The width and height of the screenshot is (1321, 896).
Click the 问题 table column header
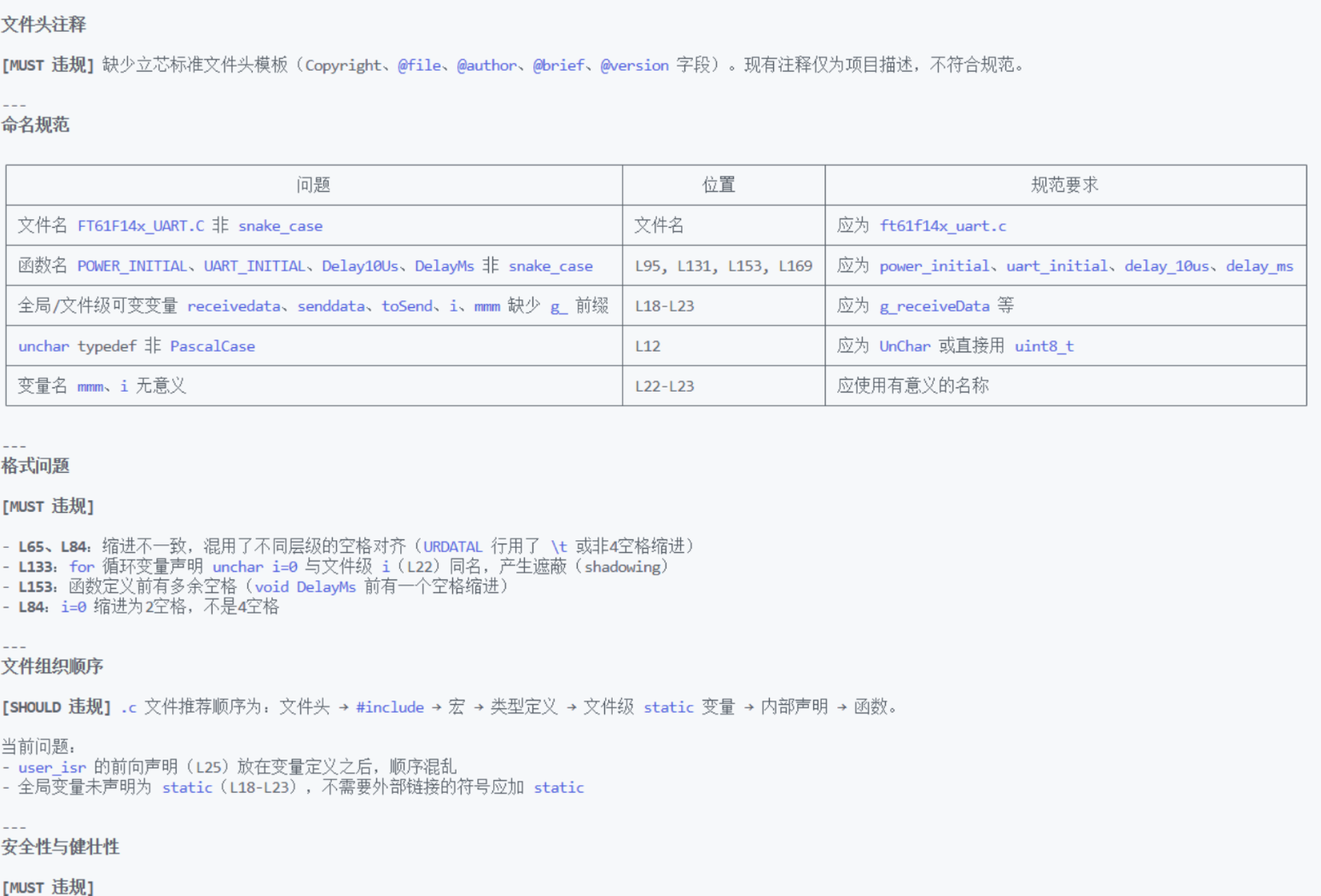point(313,185)
